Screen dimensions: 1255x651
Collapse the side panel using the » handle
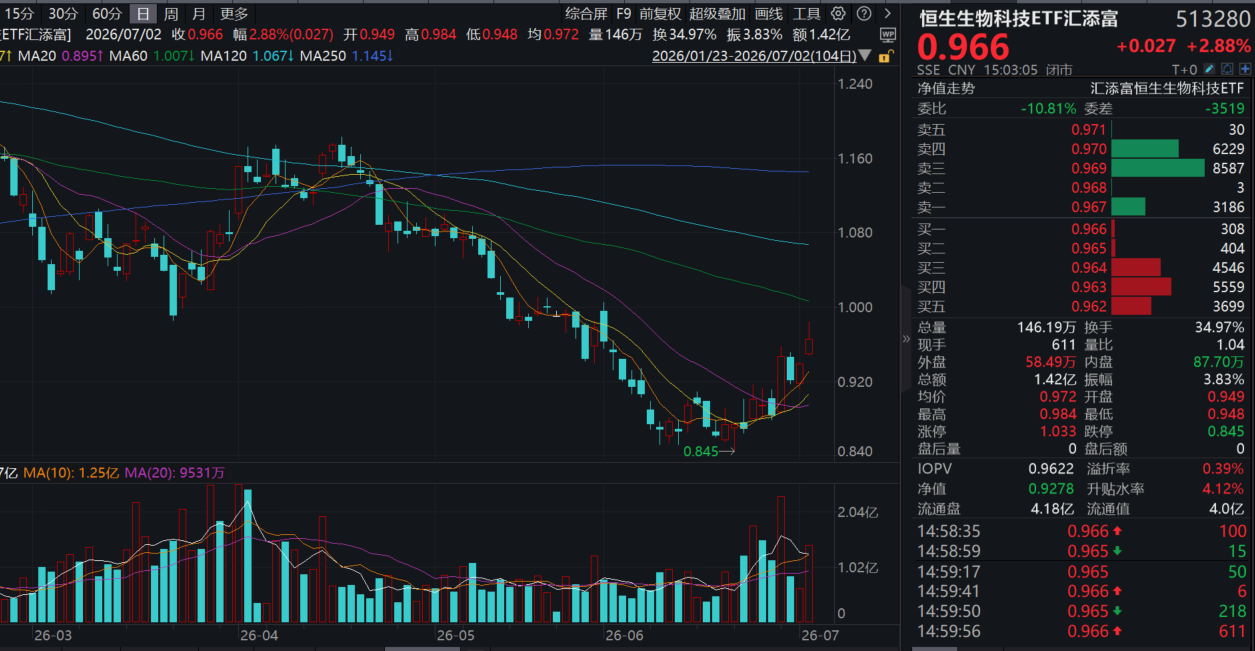(x=907, y=339)
